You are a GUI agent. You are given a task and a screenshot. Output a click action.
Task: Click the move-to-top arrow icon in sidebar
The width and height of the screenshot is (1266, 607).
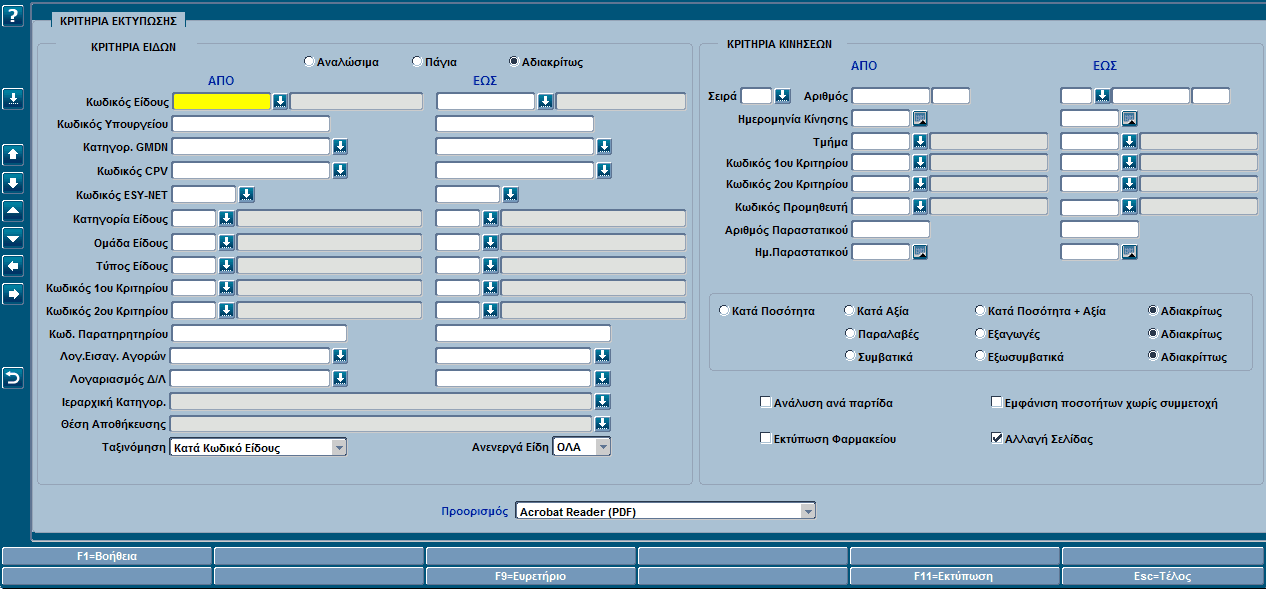pos(13,155)
